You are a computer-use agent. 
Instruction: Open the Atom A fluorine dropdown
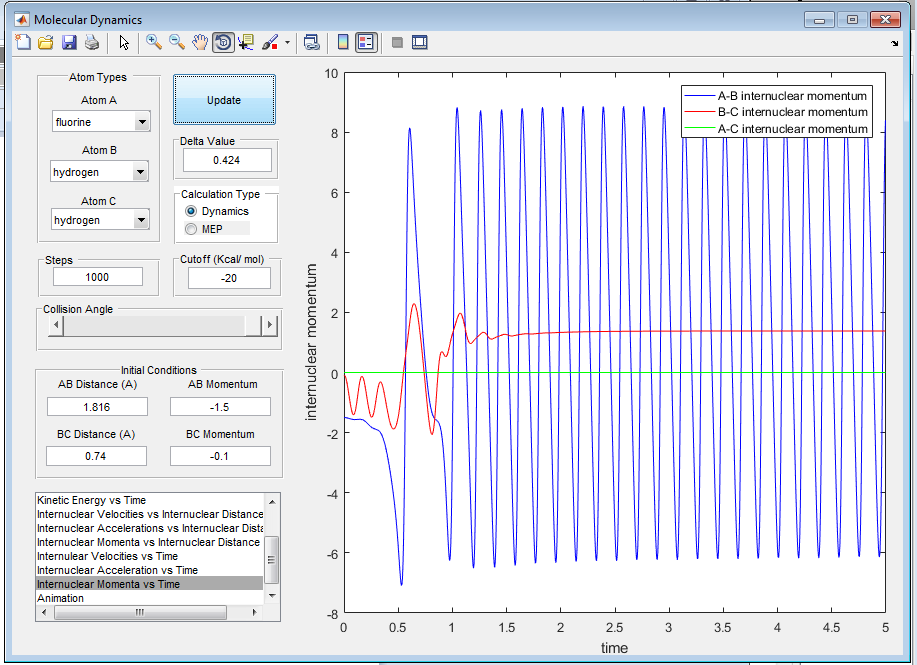pyautogui.click(x=141, y=122)
